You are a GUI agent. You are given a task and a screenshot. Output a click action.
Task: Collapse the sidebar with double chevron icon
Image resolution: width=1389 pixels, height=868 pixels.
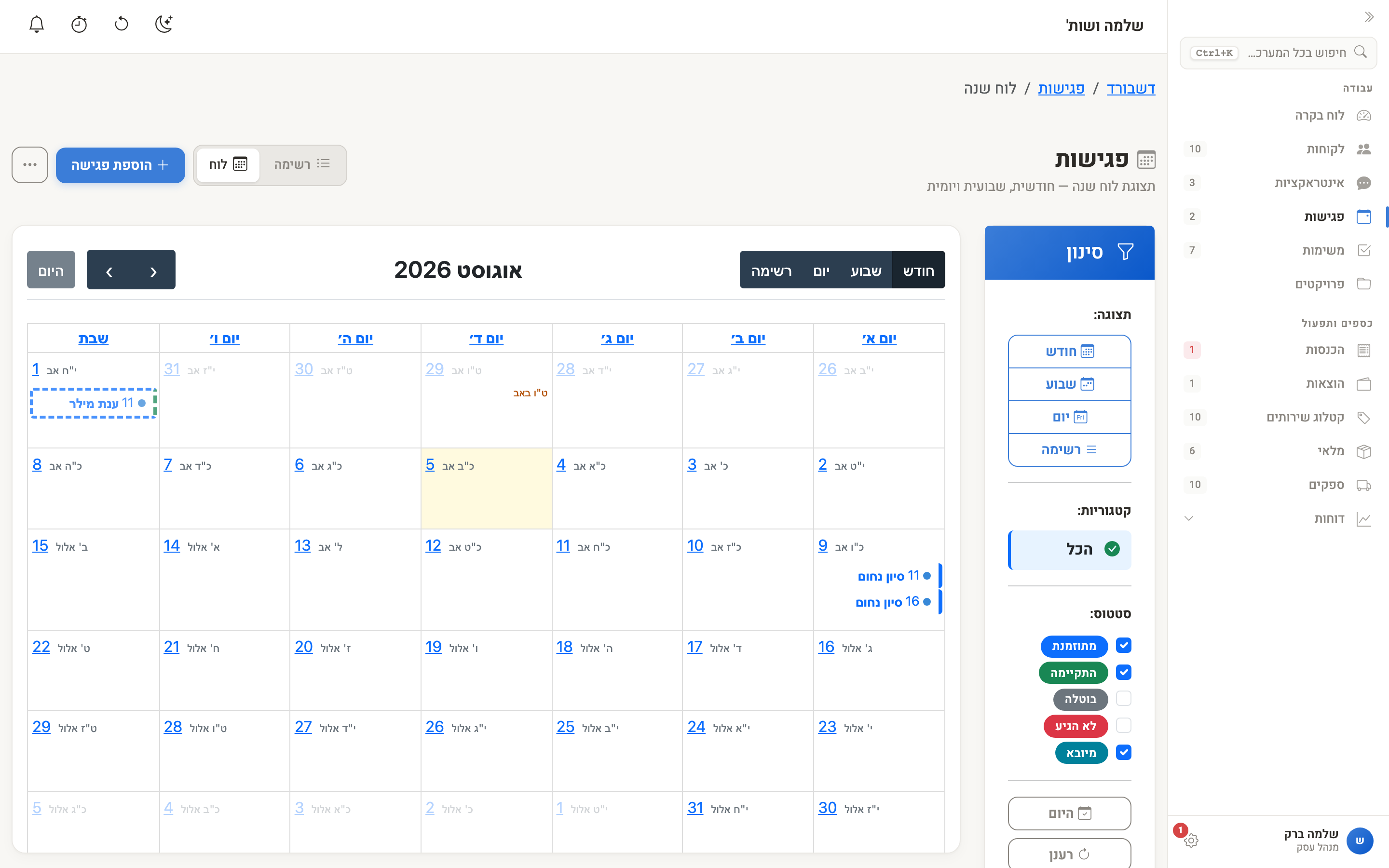[x=1369, y=17]
